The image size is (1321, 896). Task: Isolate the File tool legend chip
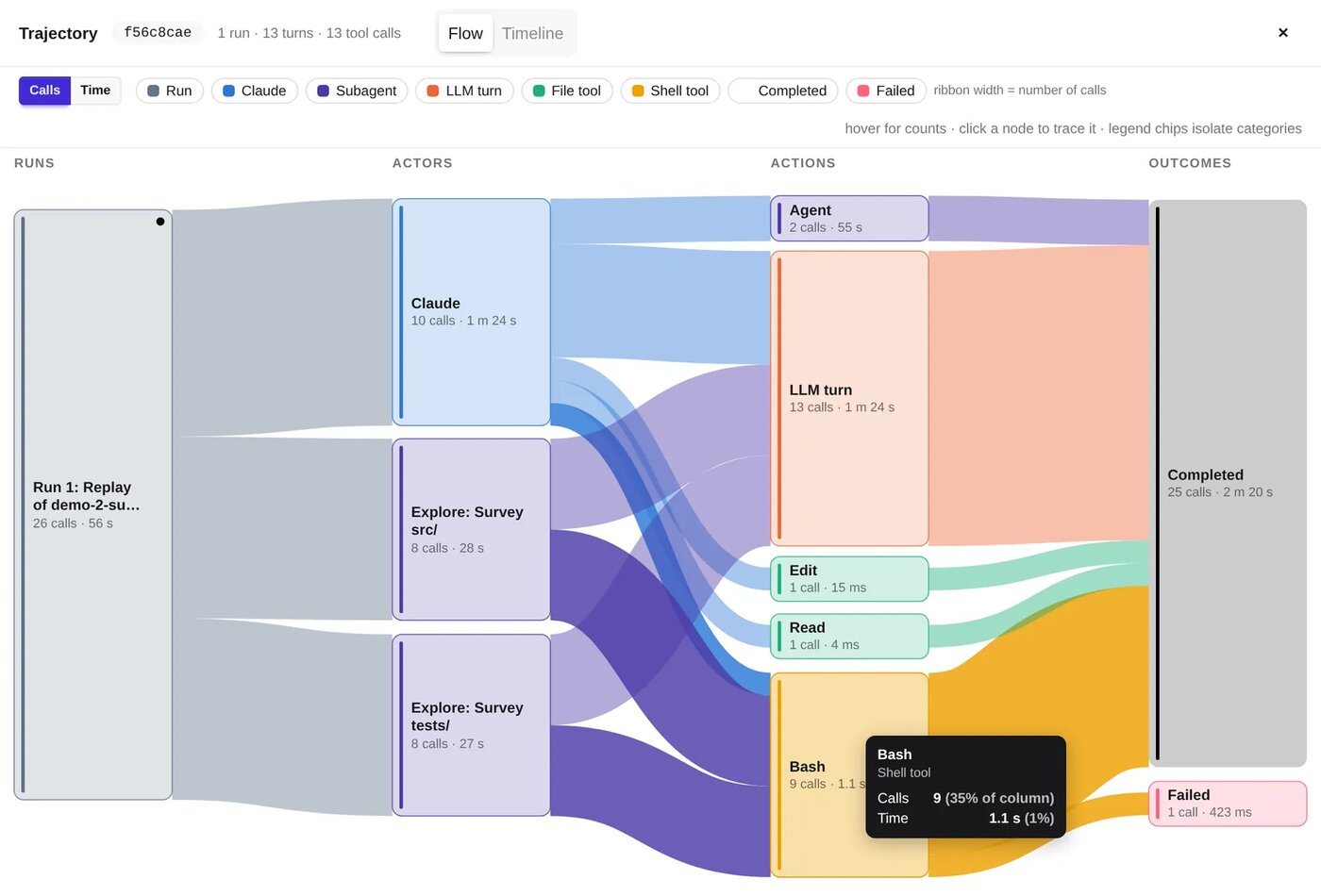click(567, 91)
